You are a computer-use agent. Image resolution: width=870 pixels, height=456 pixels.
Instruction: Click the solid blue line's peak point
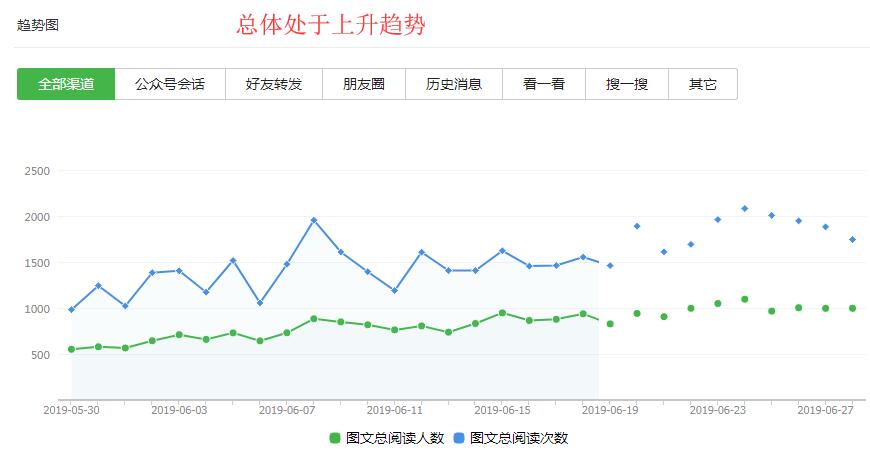313,220
